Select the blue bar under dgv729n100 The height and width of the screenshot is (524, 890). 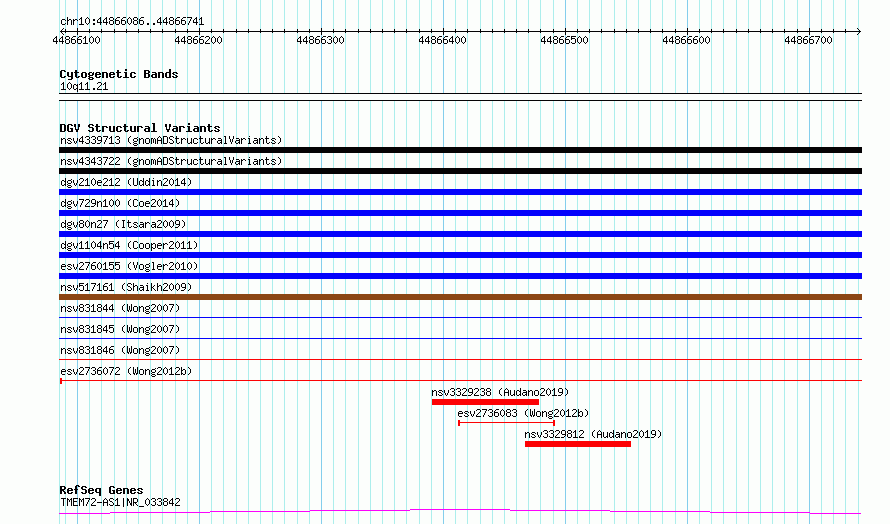[x=460, y=213]
